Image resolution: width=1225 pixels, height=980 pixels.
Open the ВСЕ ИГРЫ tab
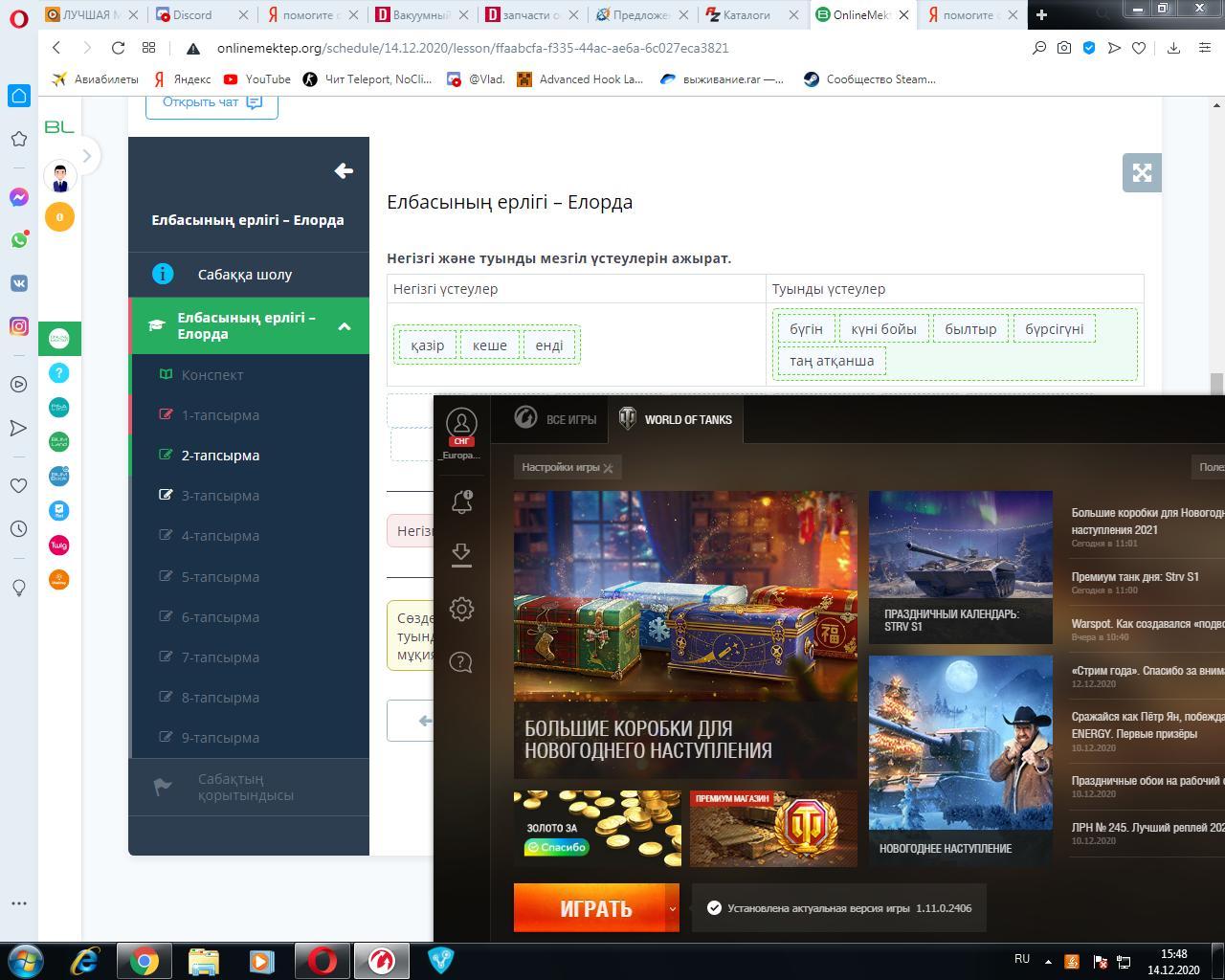click(556, 419)
